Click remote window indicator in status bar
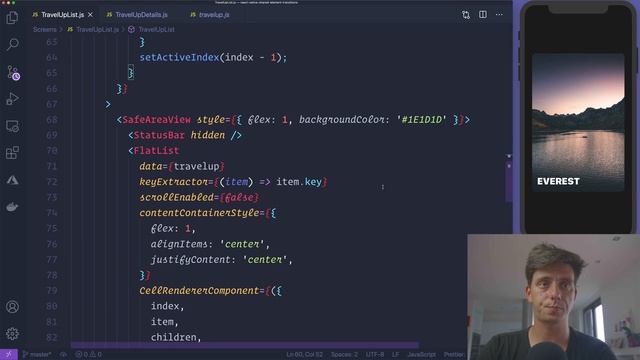The width and height of the screenshot is (640, 360). (9, 354)
